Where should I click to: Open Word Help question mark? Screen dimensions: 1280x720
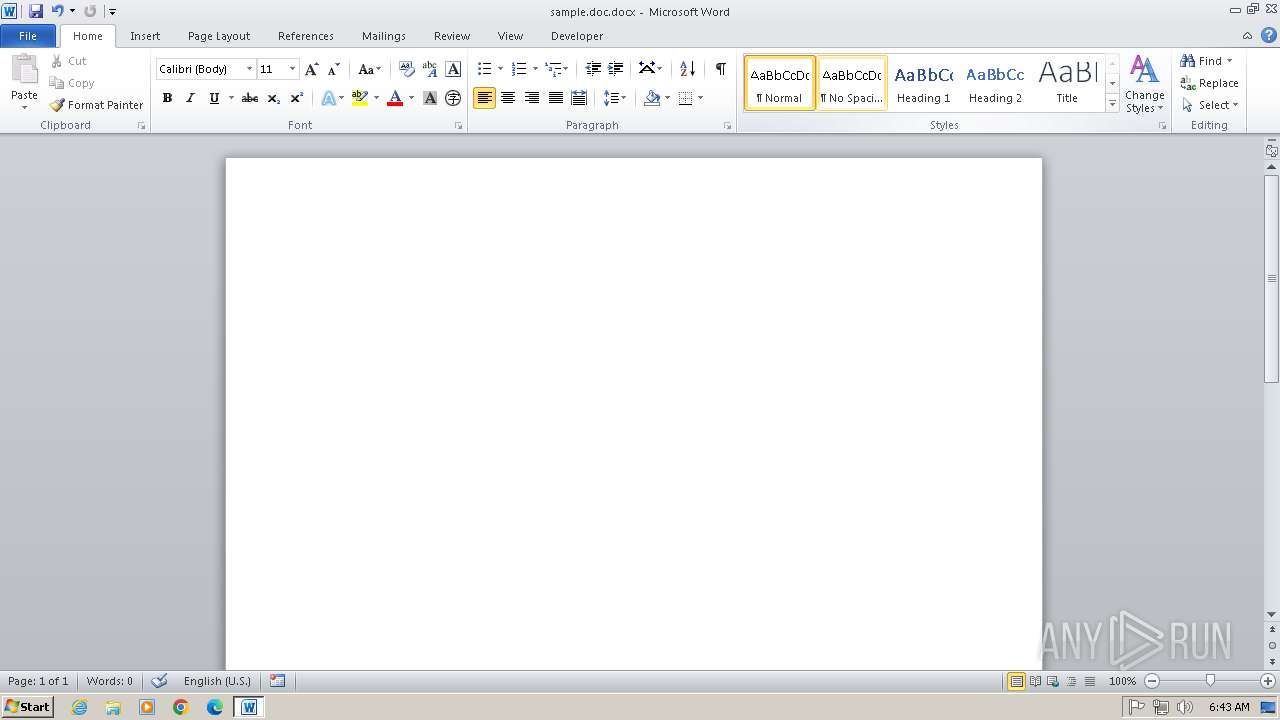[x=1269, y=35]
